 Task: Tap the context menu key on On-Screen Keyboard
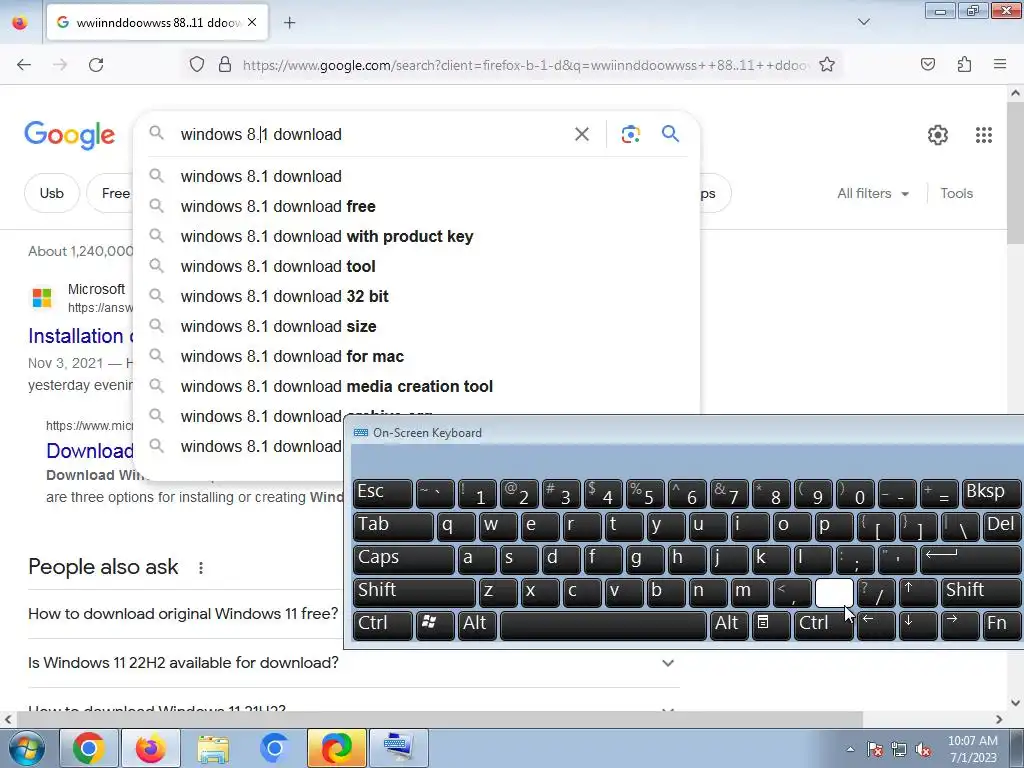click(x=771, y=625)
